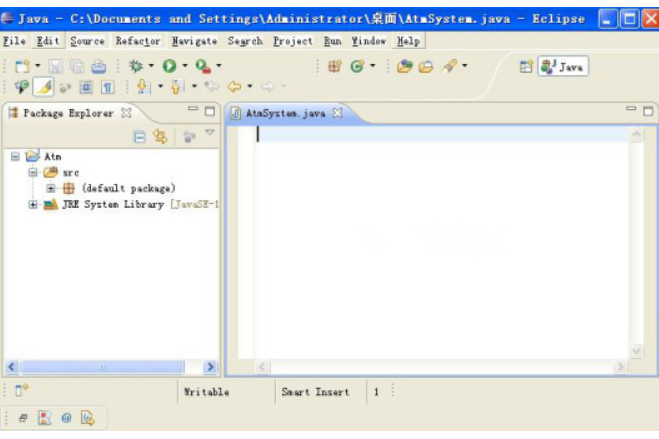
Task: Minimize the Package Explorer panel
Action: [x=193, y=109]
